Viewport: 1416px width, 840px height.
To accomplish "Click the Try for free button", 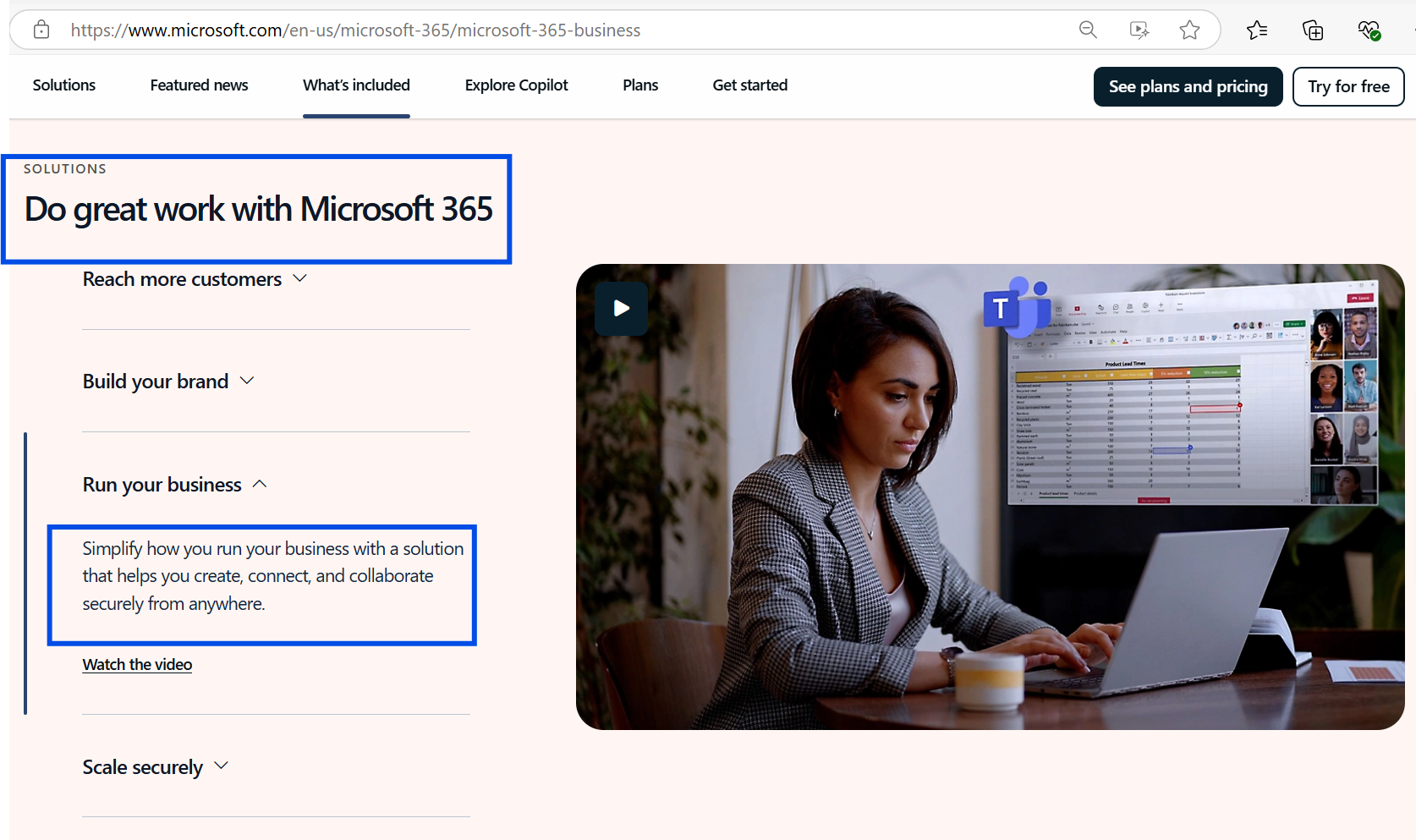I will pyautogui.click(x=1348, y=86).
